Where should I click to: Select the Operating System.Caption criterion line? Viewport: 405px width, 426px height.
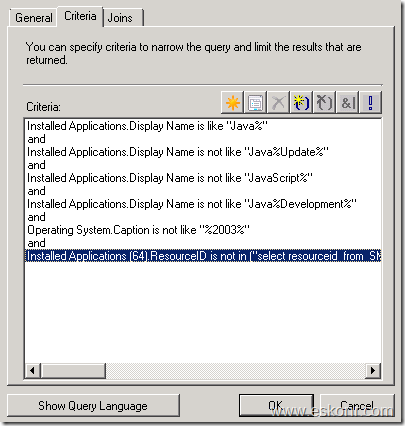(138, 230)
